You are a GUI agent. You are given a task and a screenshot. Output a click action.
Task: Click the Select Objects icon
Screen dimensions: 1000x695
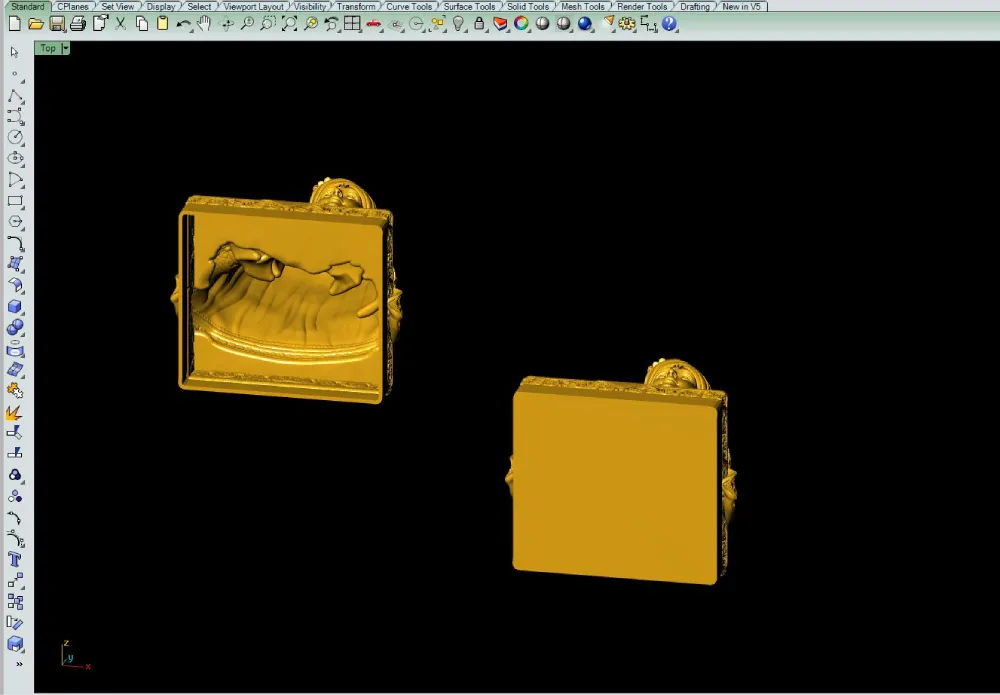point(438,24)
